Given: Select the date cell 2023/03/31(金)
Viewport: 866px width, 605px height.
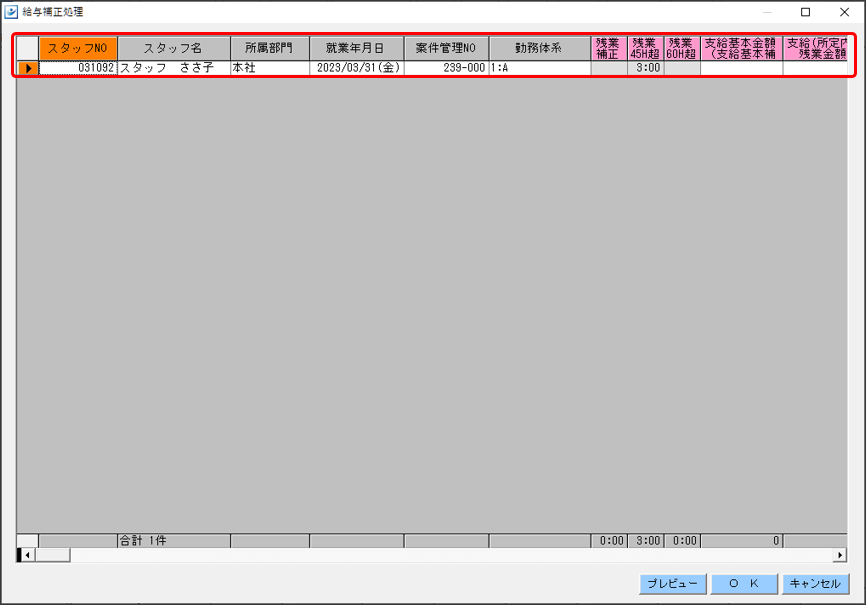Looking at the screenshot, I should click(x=356, y=68).
